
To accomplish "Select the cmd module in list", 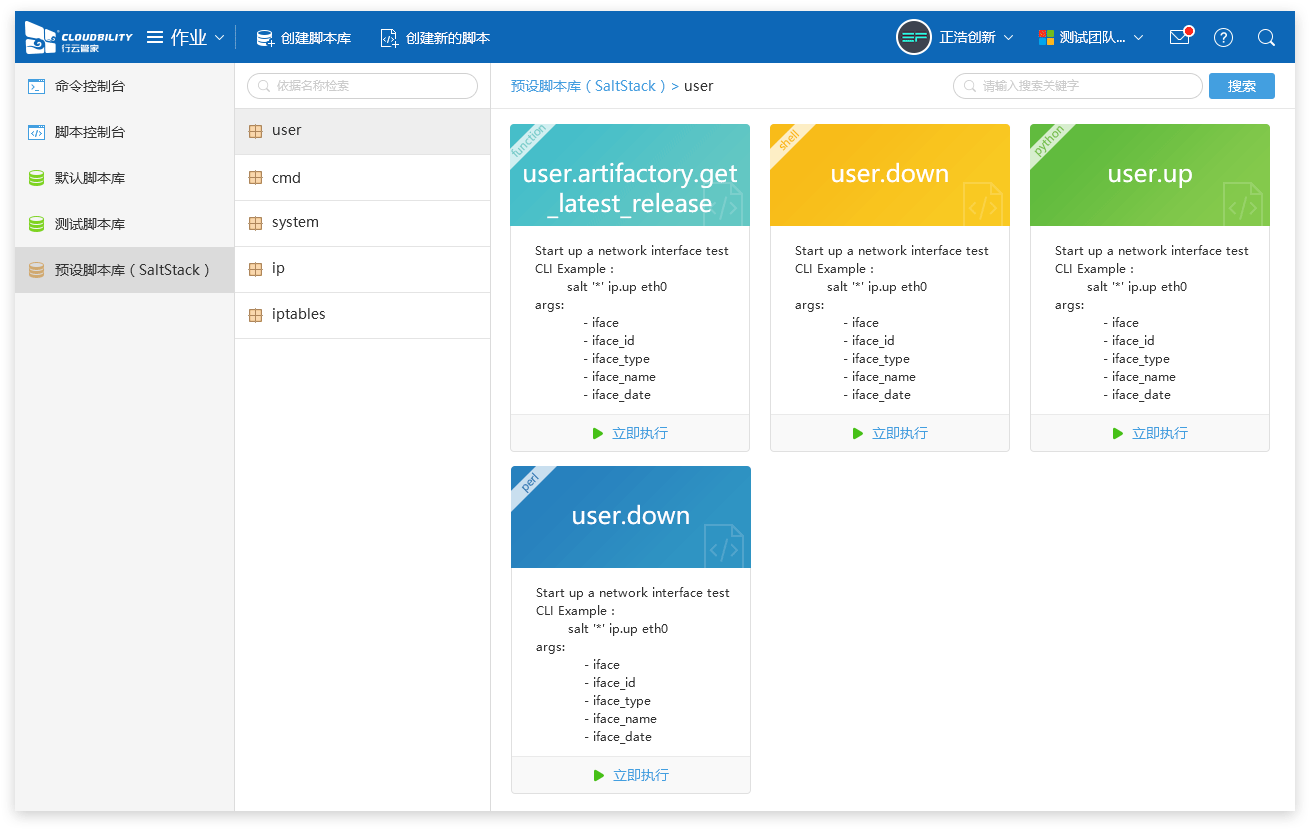I will coord(286,178).
